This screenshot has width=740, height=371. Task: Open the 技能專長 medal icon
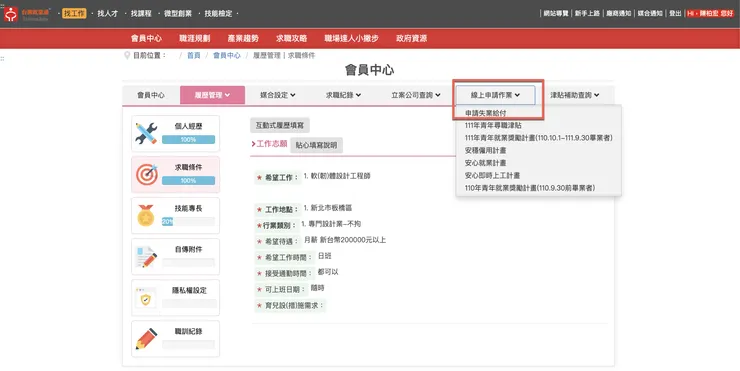point(146,216)
